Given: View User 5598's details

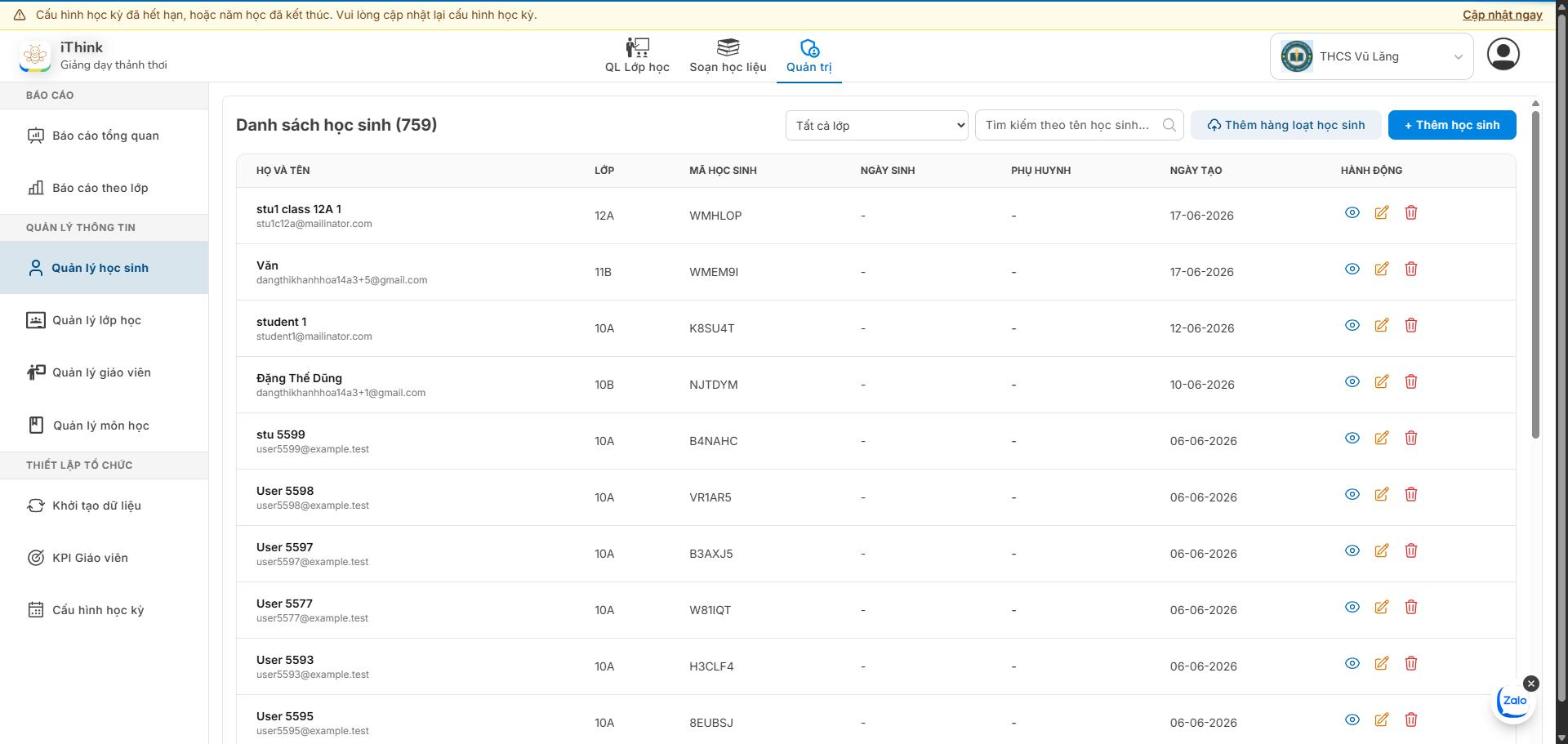Looking at the screenshot, I should 1352,494.
